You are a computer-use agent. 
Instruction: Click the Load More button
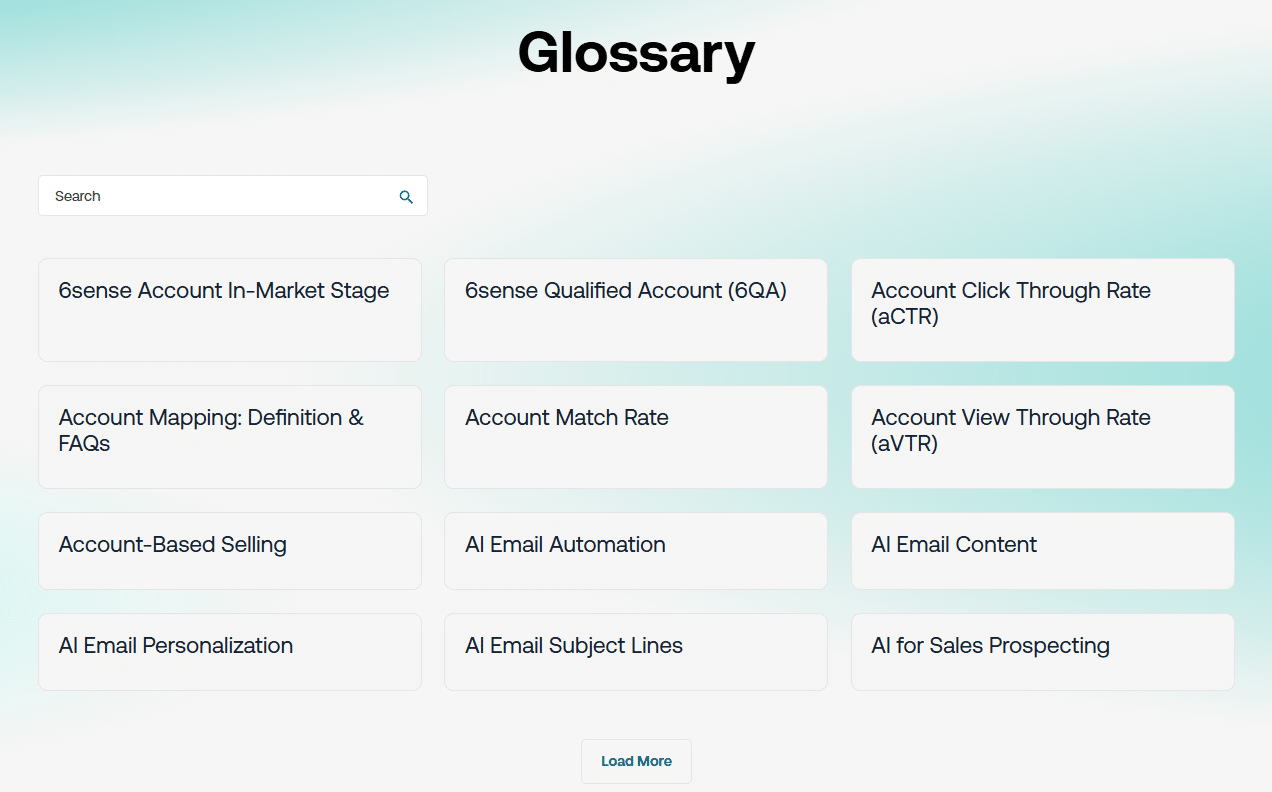click(636, 761)
